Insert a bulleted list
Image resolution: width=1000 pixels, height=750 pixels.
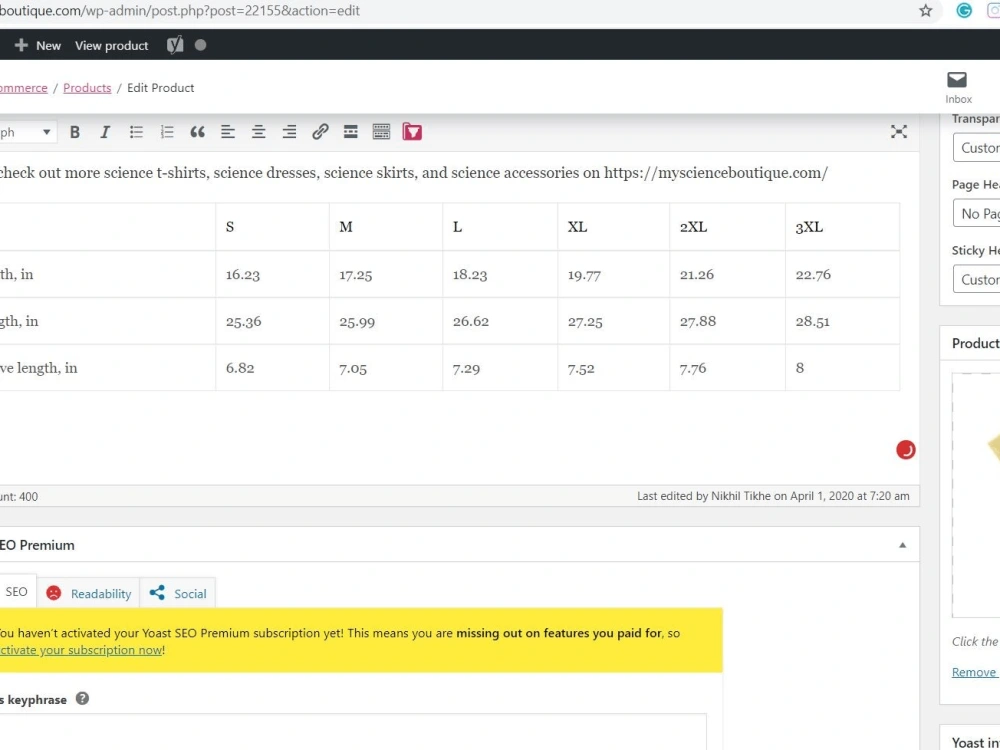136,132
